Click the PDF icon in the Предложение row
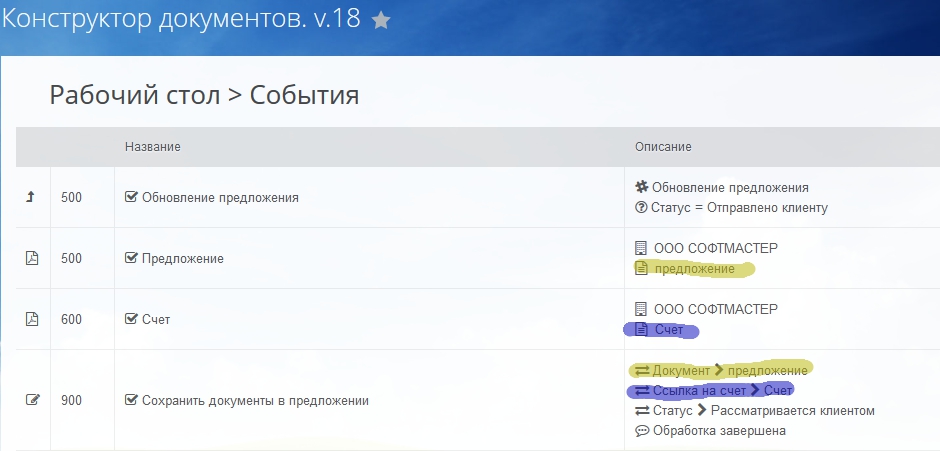Image resolution: width=940 pixels, height=451 pixels. pyautogui.click(x=31, y=258)
